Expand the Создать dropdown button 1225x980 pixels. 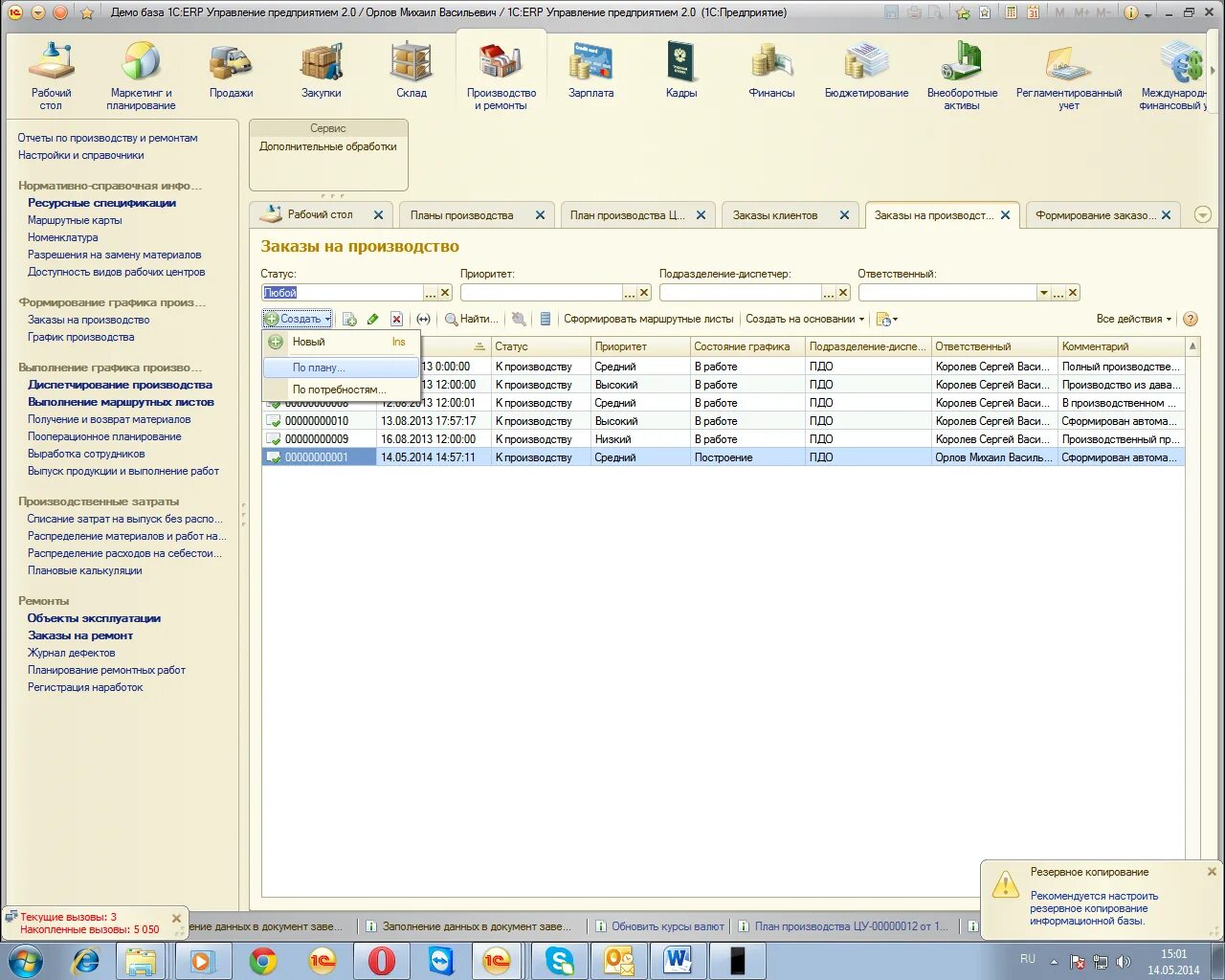298,320
